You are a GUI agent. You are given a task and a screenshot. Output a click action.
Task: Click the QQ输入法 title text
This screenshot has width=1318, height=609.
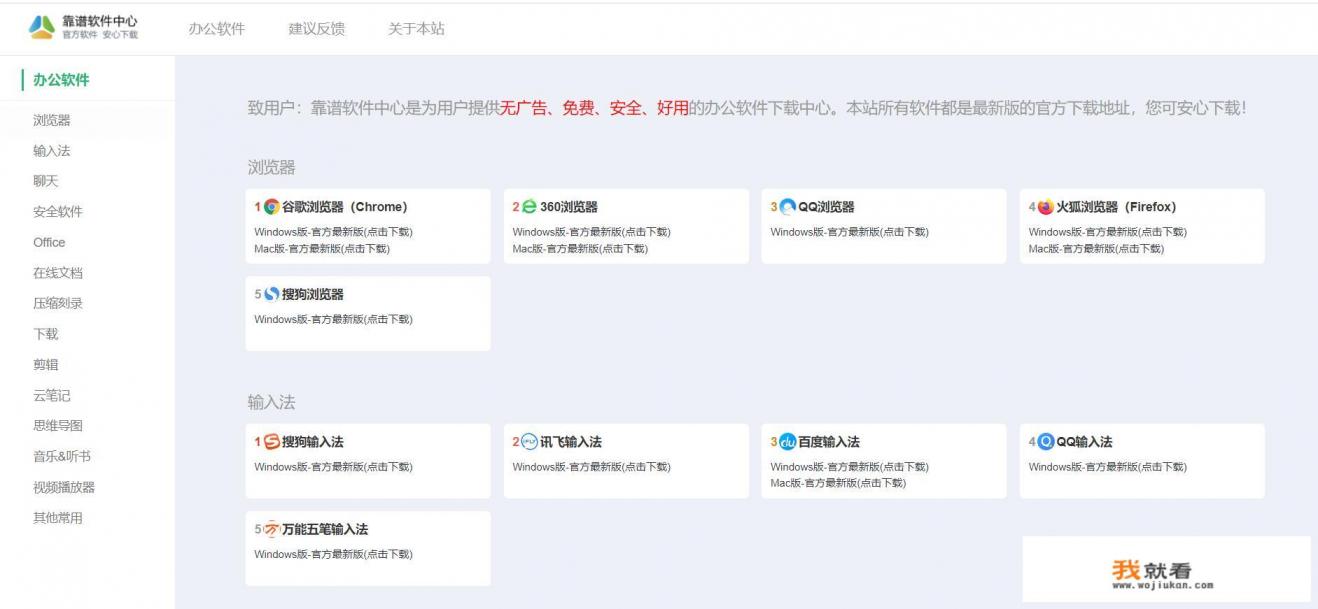coord(1084,442)
